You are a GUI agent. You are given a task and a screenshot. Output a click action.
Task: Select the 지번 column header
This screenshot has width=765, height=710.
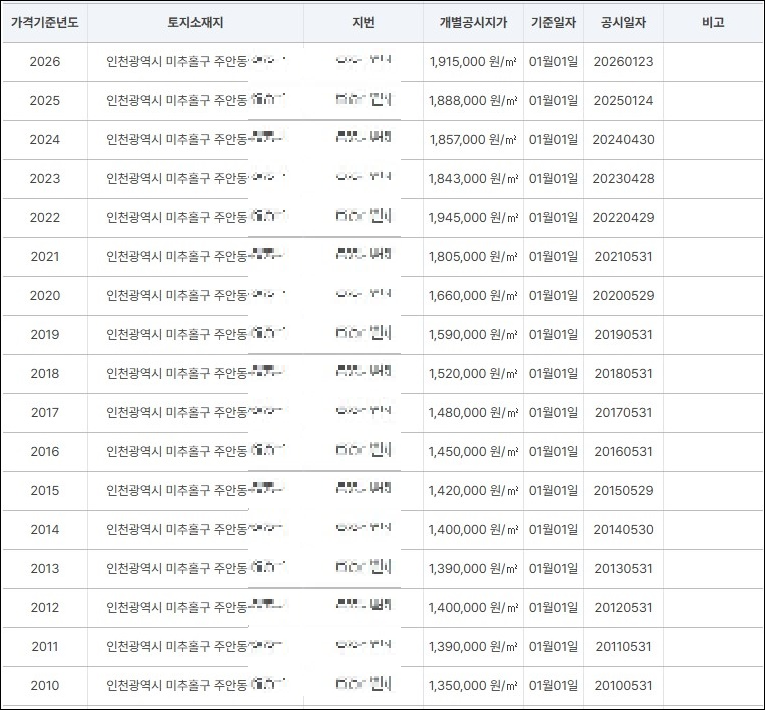pos(363,22)
